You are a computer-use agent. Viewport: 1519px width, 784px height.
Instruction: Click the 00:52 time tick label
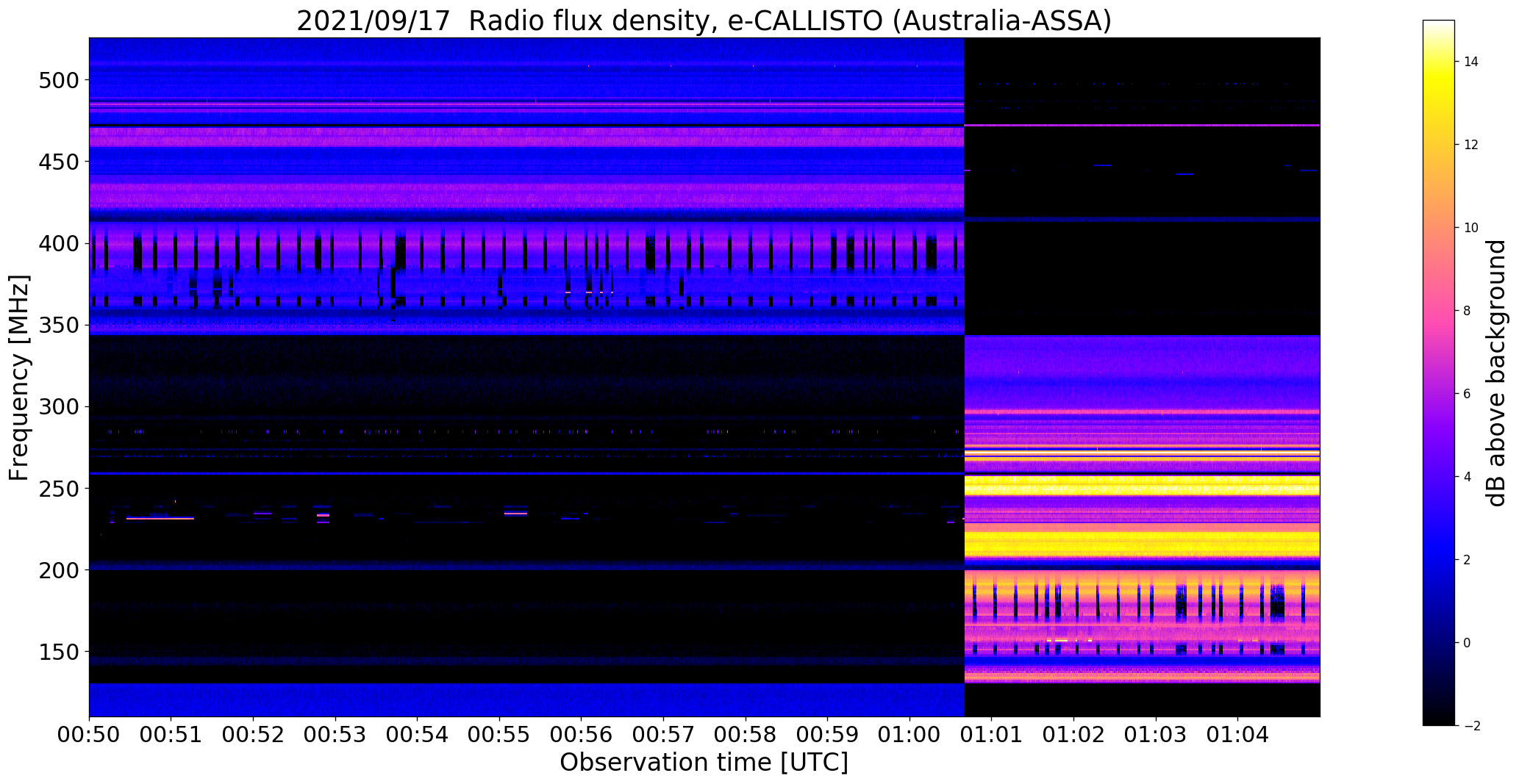pos(254,734)
